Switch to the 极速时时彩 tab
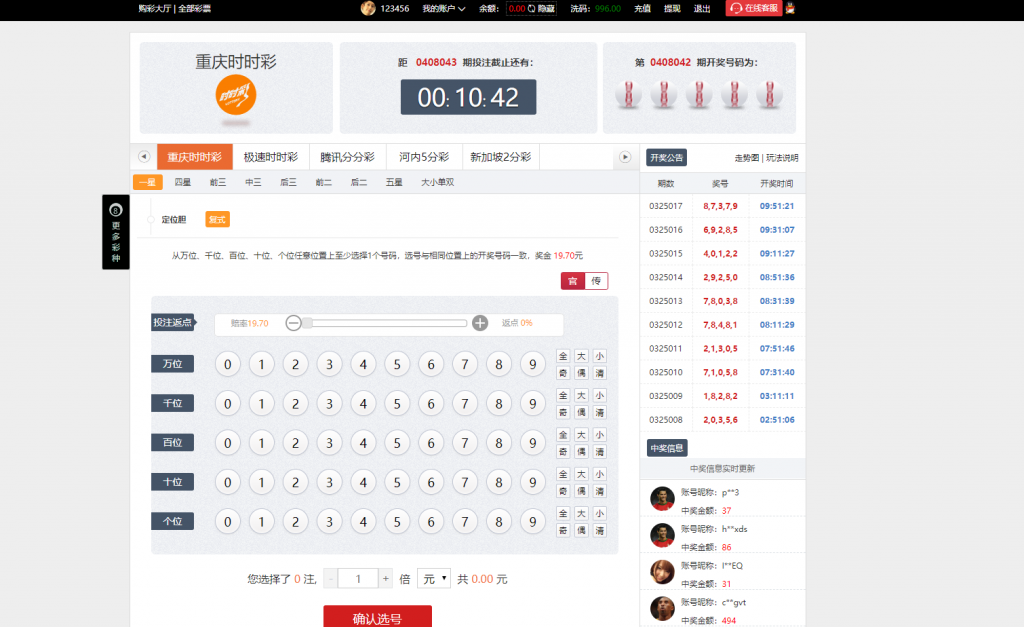 click(270, 157)
